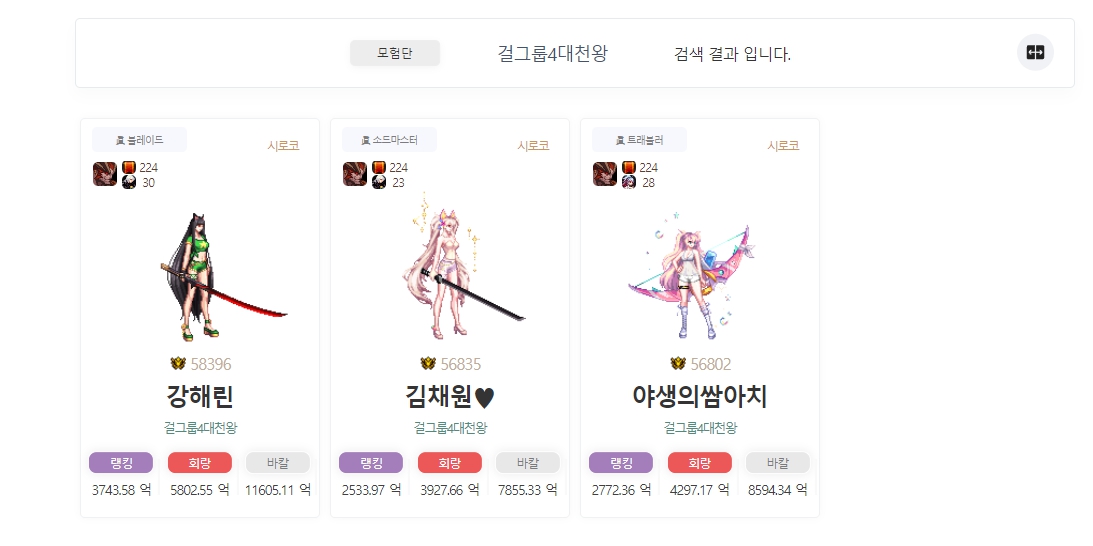Click the 야생의쌈아치 character sprite
The width and height of the screenshot is (1093, 546).
(691, 279)
